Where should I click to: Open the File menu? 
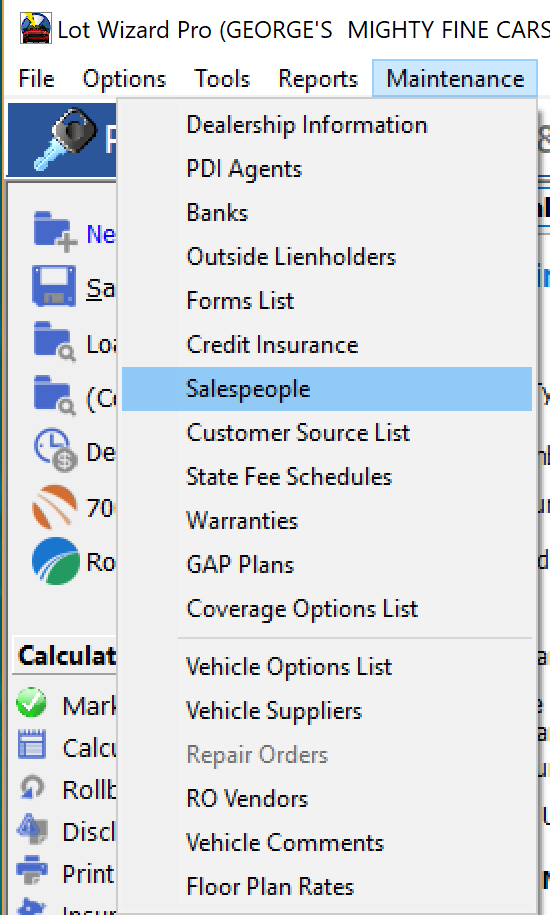(36, 79)
